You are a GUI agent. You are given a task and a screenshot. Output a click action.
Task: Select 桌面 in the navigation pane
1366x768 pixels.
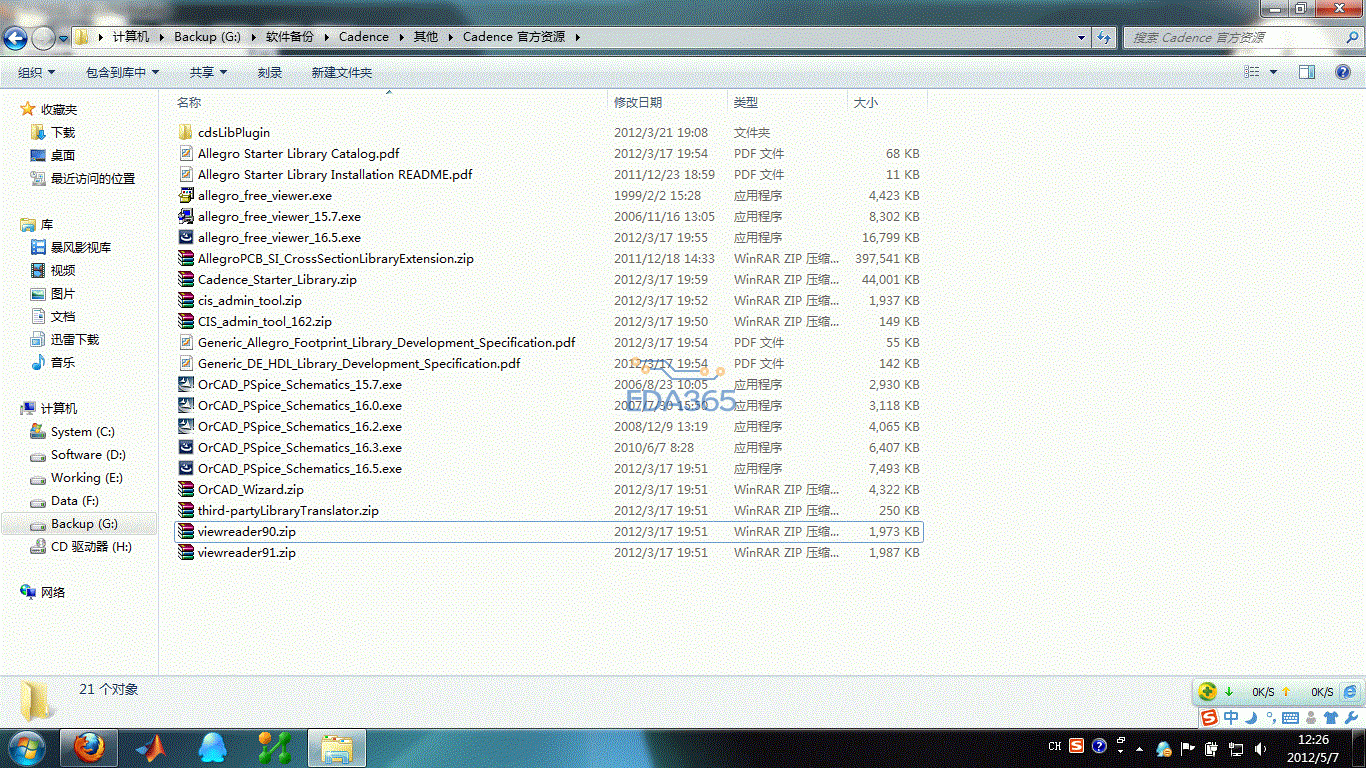(63, 155)
